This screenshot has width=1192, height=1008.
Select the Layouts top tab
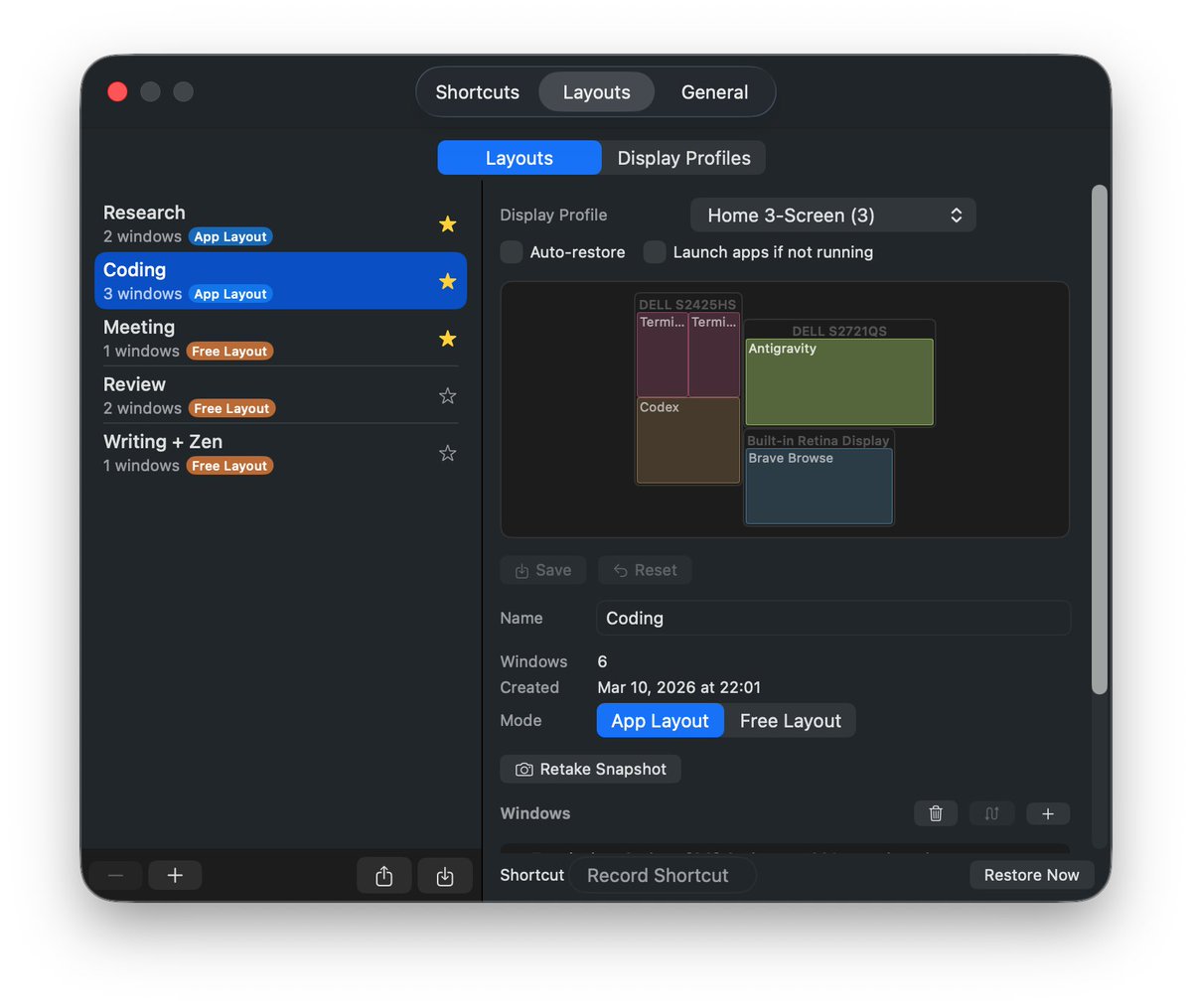click(597, 92)
